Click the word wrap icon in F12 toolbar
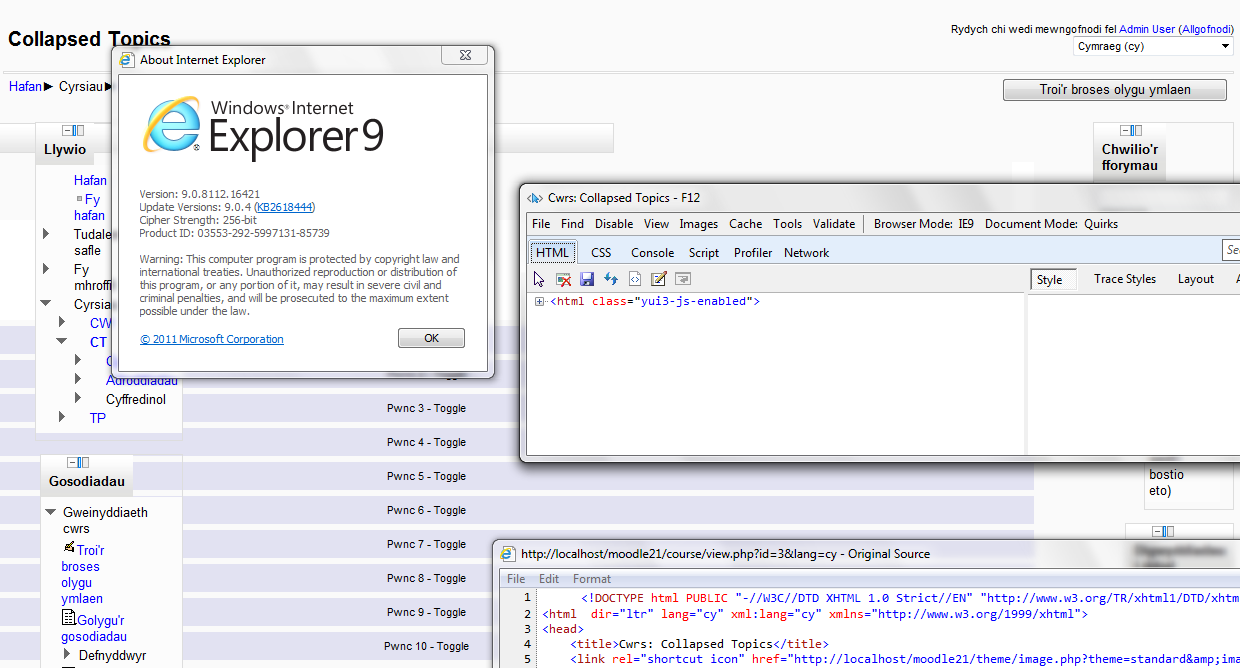 (683, 279)
